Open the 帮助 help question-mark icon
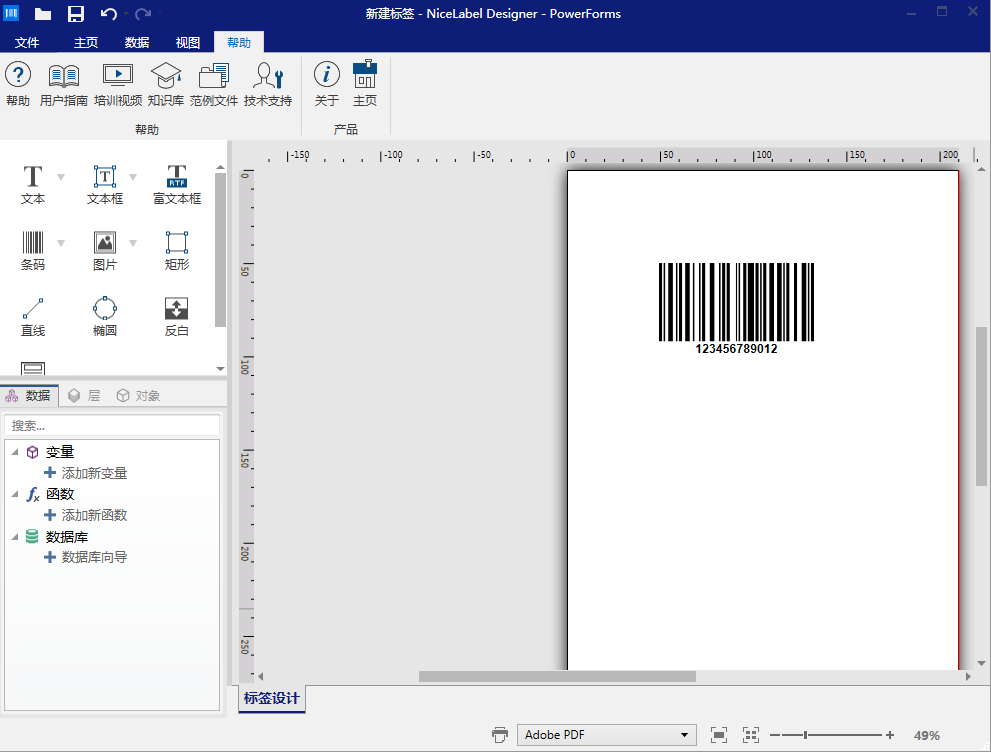The width and height of the screenshot is (991, 752). [x=18, y=84]
